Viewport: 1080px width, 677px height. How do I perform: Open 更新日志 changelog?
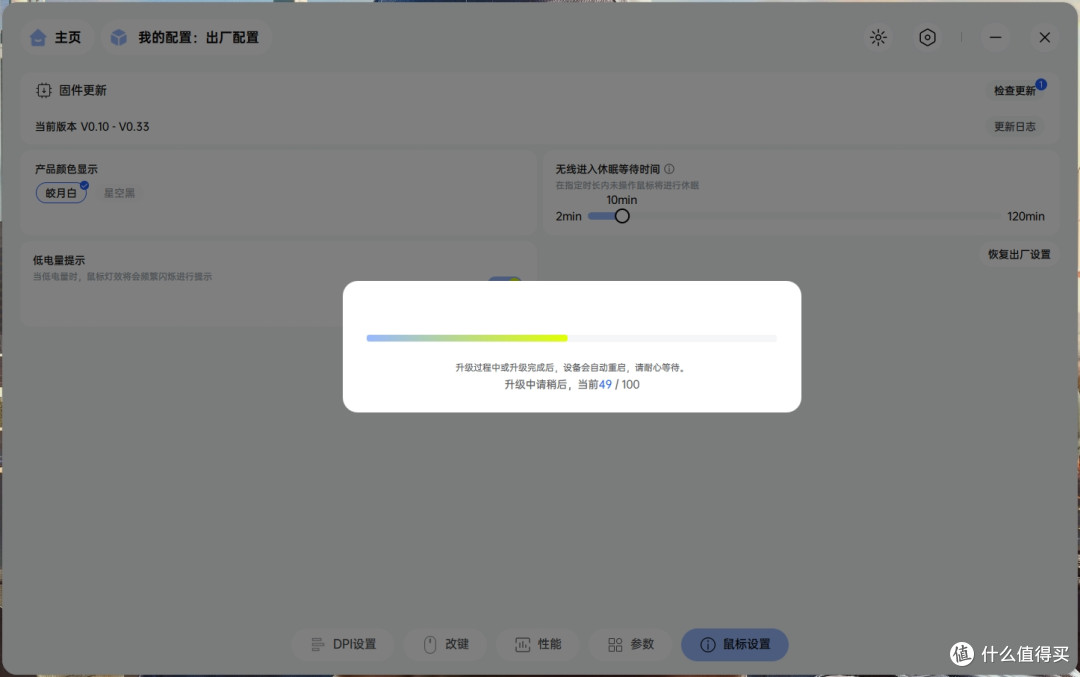[x=1015, y=126]
